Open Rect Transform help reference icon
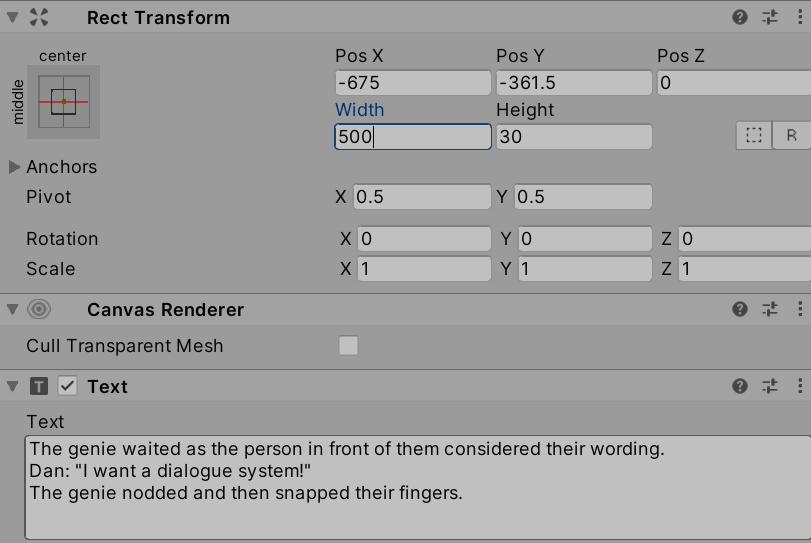This screenshot has height=543, width=811. [740, 17]
